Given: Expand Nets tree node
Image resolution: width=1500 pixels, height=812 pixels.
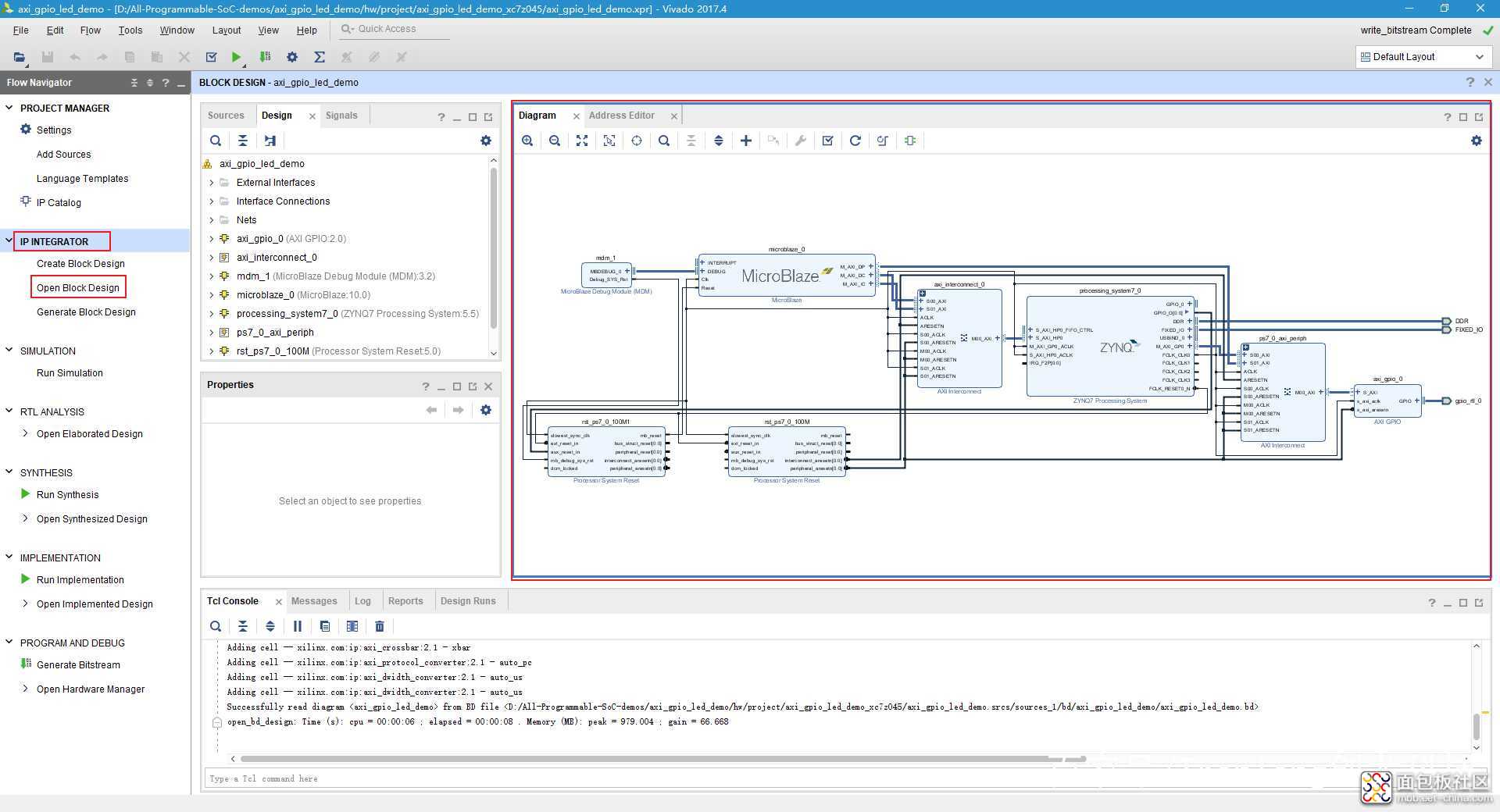Looking at the screenshot, I should [x=211, y=220].
